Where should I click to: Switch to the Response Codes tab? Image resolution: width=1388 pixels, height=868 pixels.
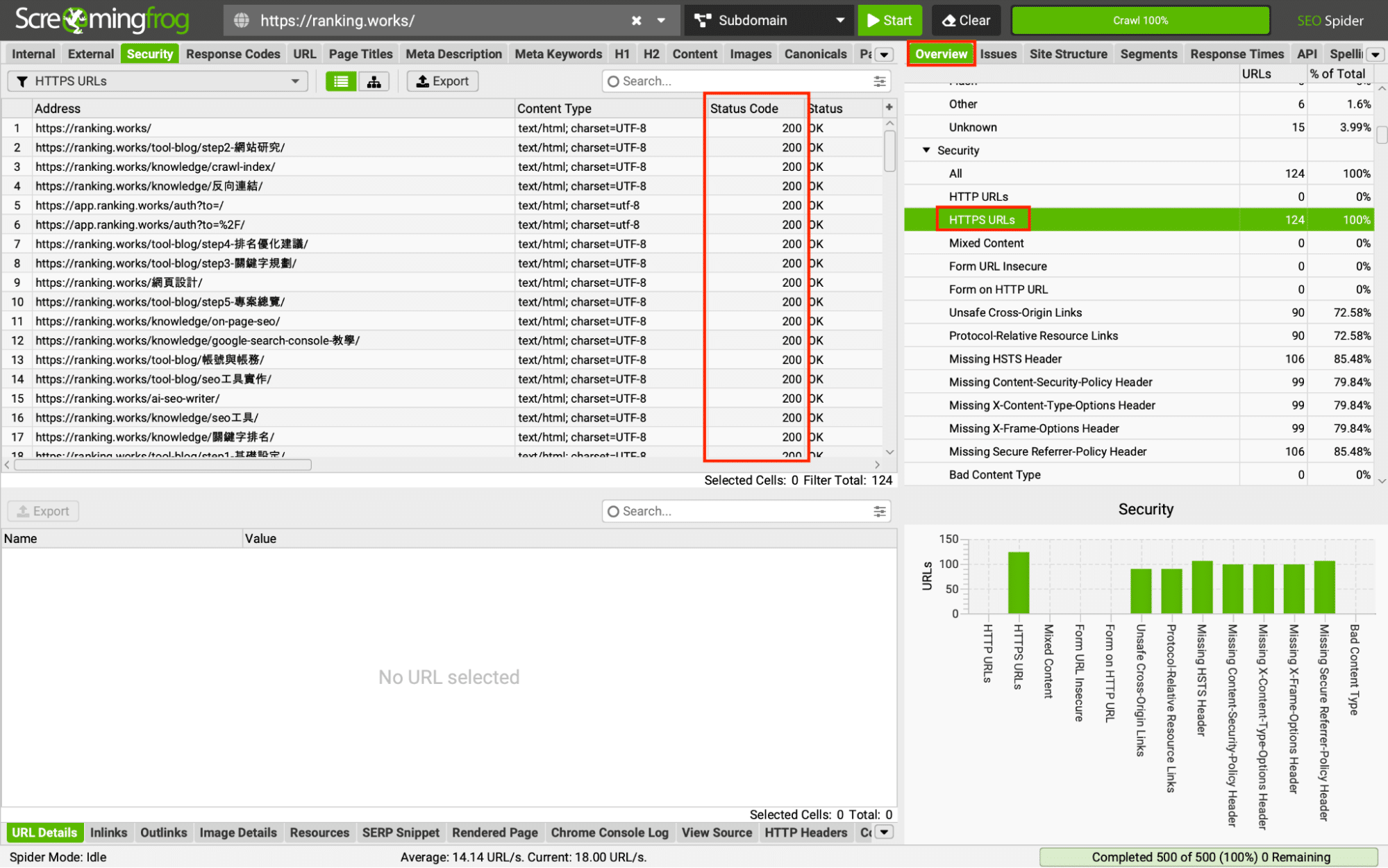click(x=233, y=54)
